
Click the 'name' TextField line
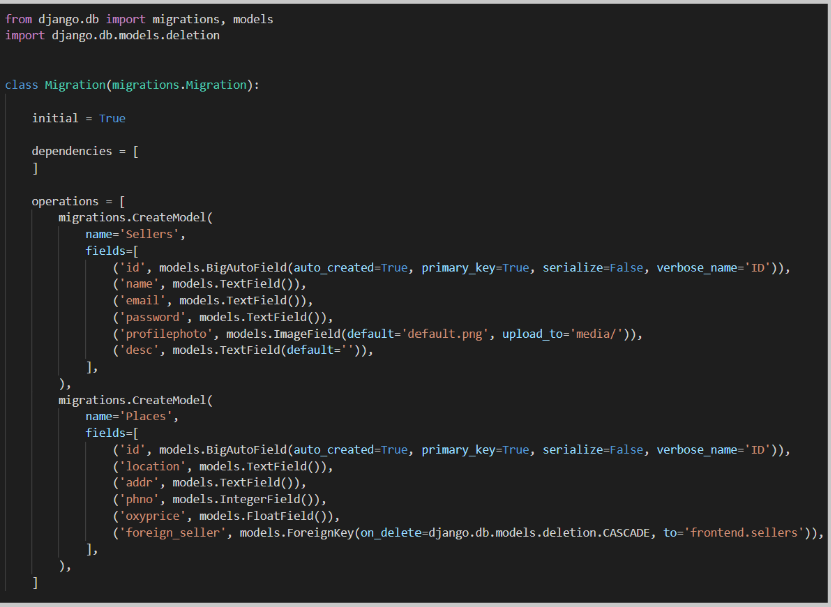point(209,284)
